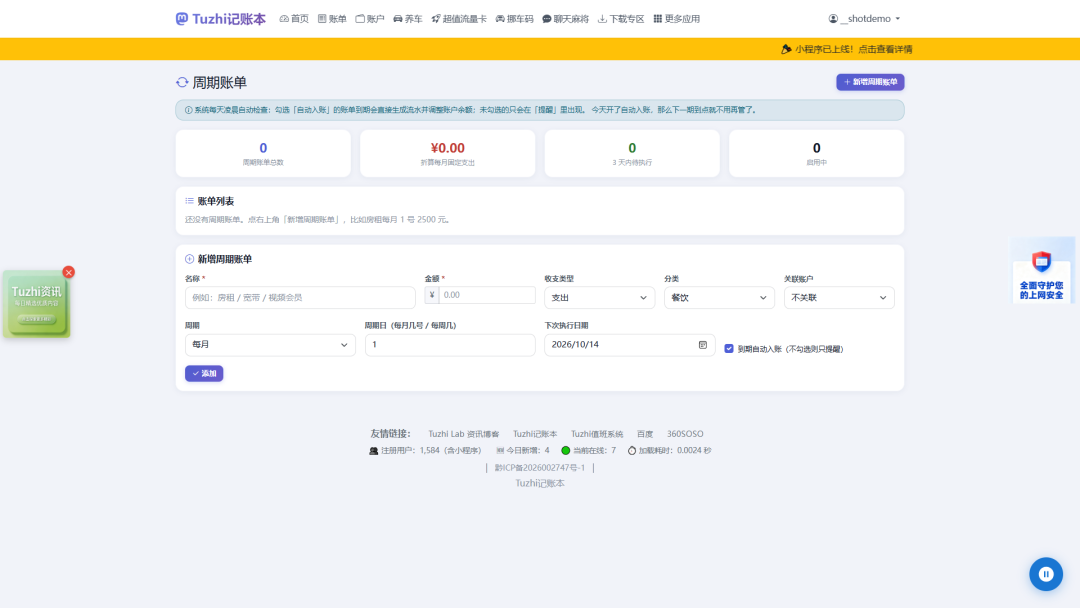
Task: Click the blue pause floating button
Action: pyautogui.click(x=1046, y=574)
